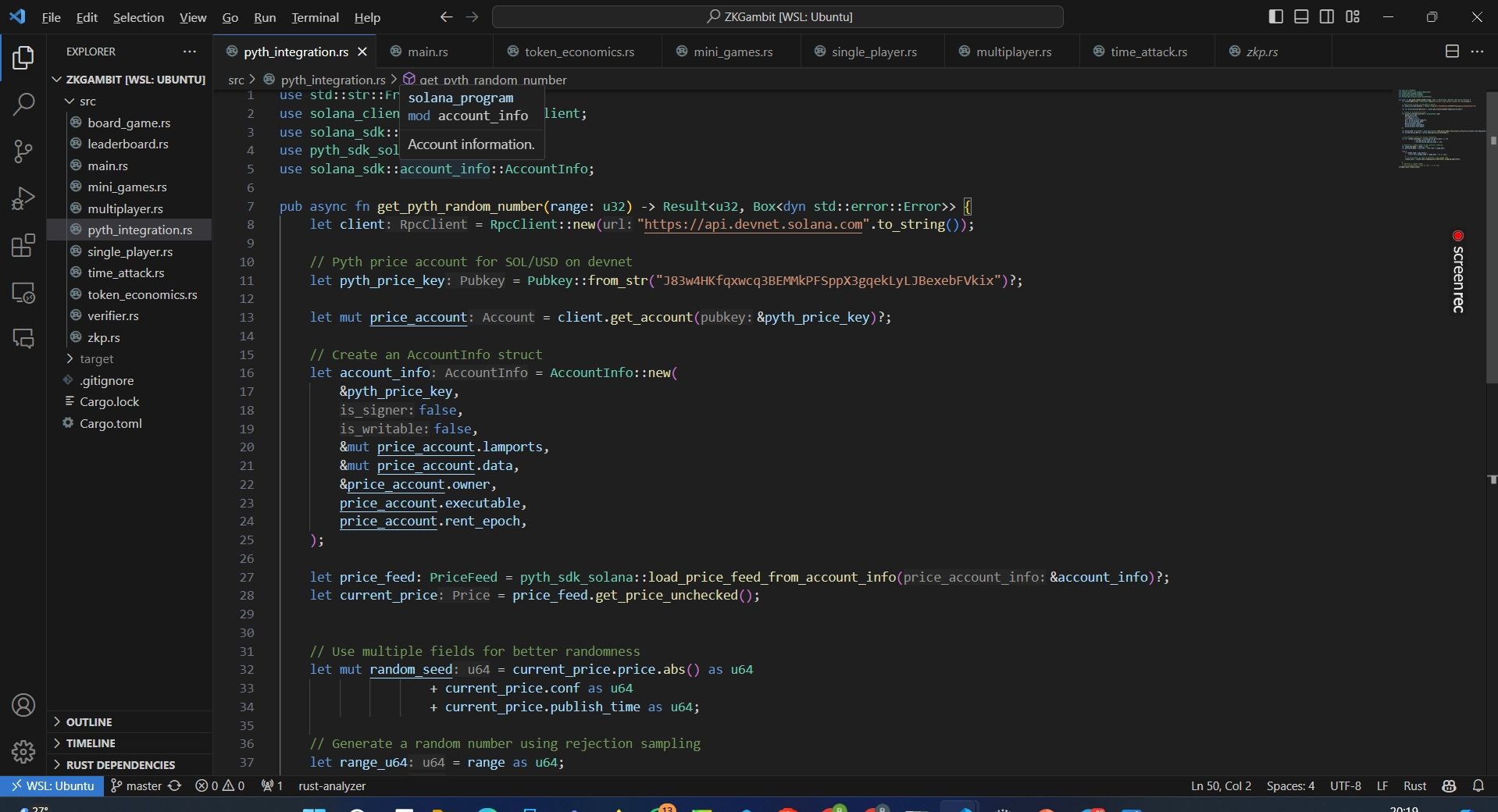Click master branch in status bar
The height and width of the screenshot is (812, 1498).
137,786
